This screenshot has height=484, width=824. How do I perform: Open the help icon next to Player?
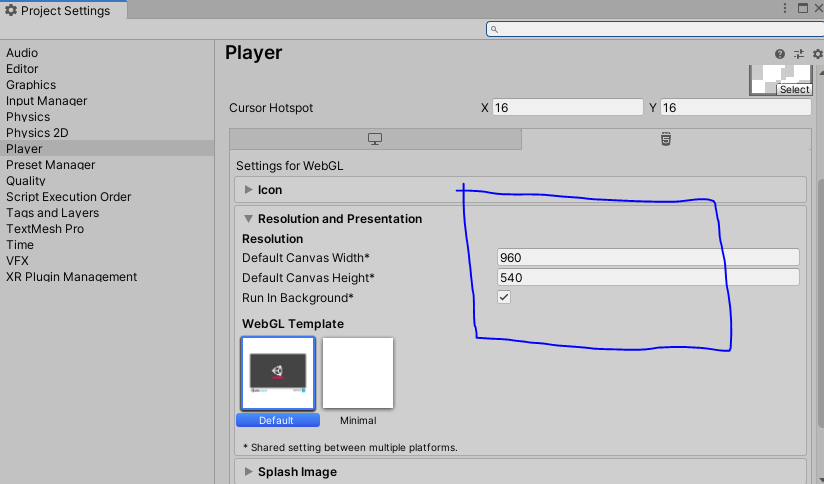[780, 54]
